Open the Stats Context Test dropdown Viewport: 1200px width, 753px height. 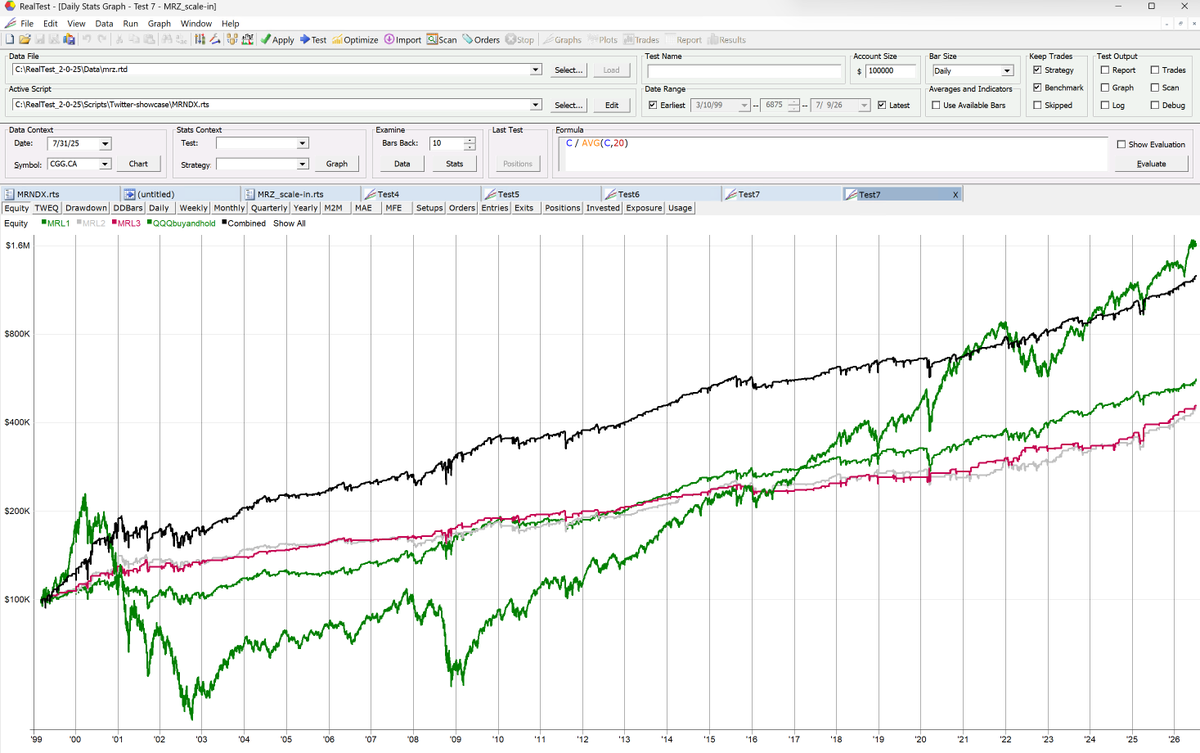[303, 144]
